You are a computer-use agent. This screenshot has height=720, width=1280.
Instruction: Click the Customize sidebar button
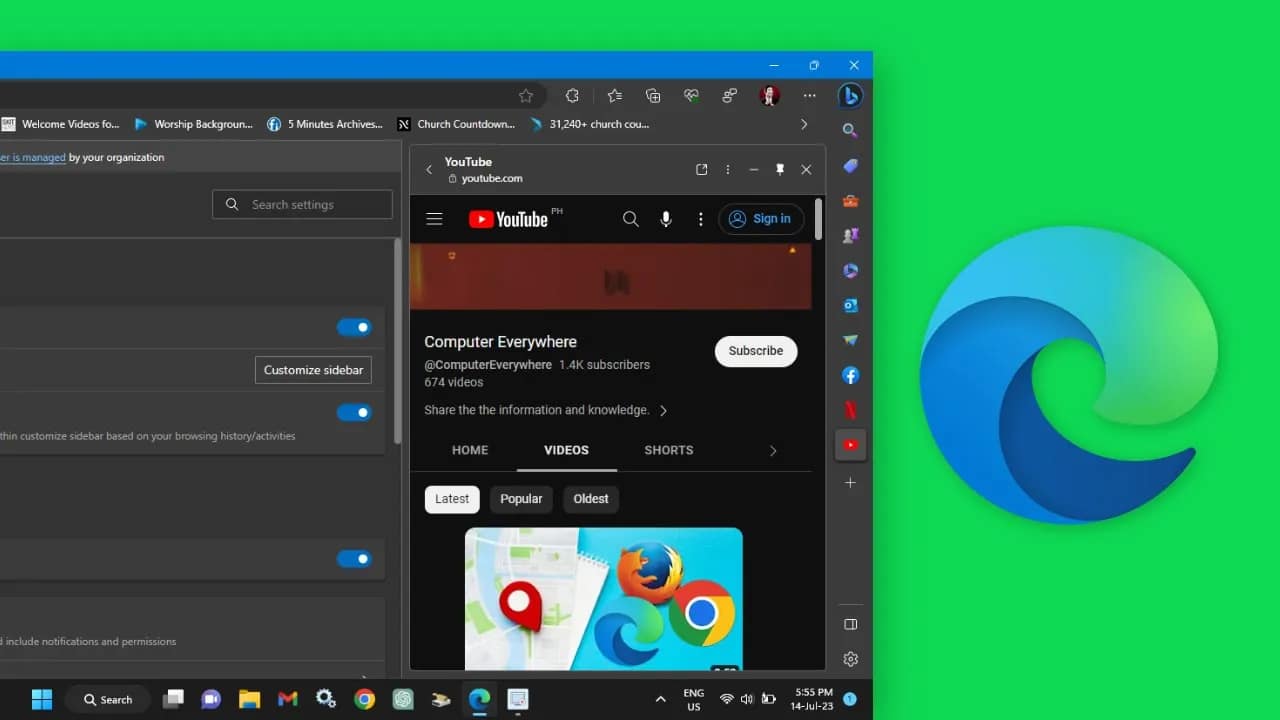click(313, 370)
